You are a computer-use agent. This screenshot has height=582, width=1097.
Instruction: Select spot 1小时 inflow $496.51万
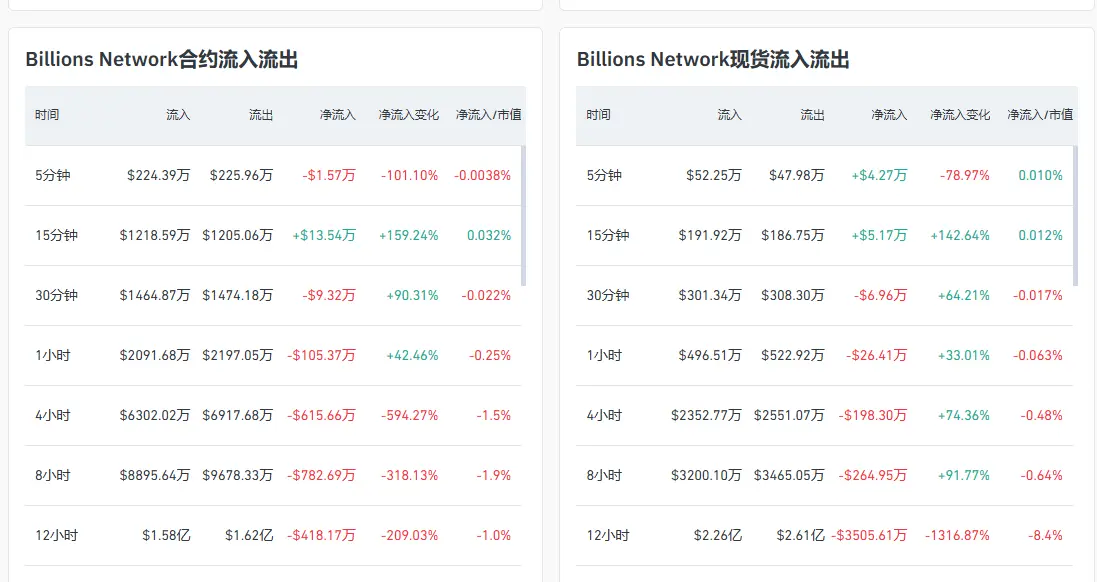pyautogui.click(x=710, y=356)
